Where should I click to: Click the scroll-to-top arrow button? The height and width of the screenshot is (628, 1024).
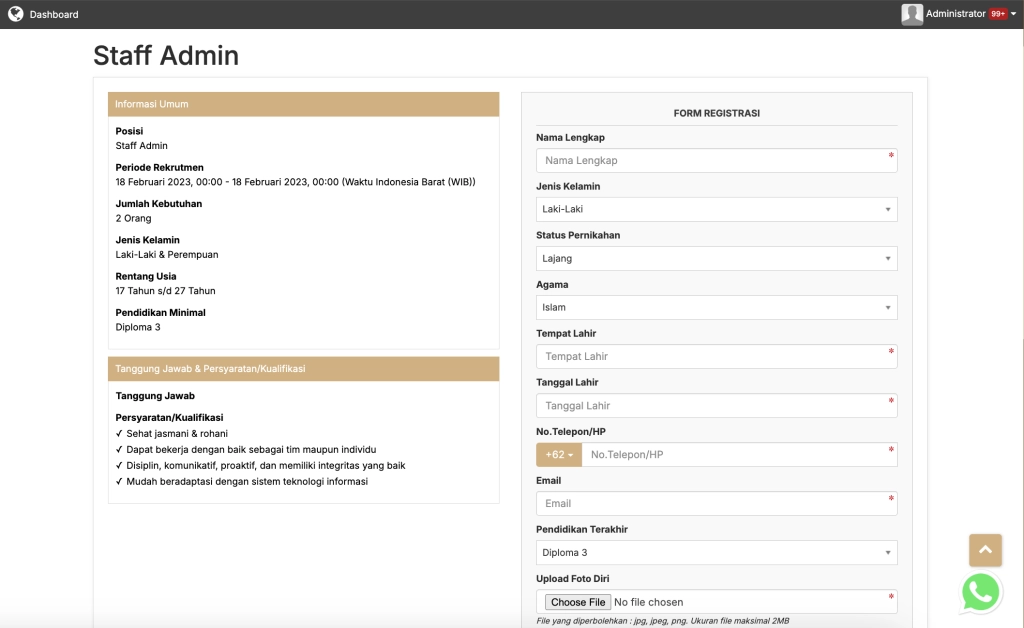(985, 550)
